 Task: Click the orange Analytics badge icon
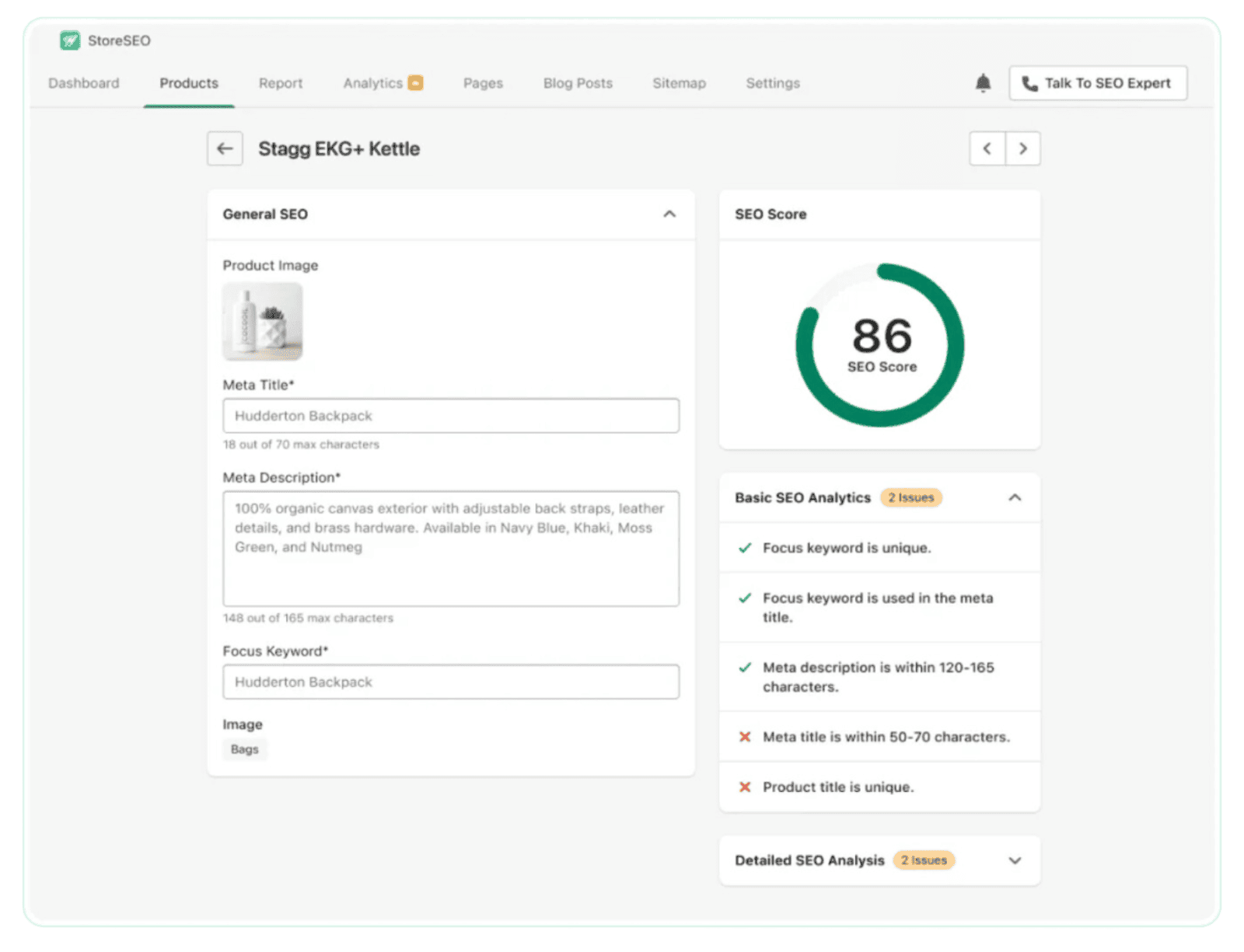click(x=416, y=82)
